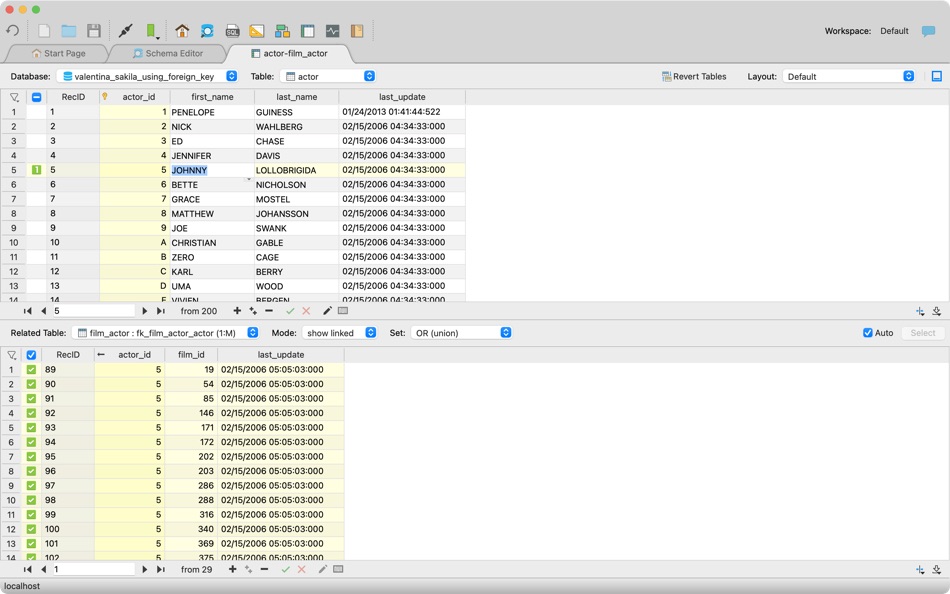This screenshot has height=594, width=950.
Task: Select the home (Servers) toolbar icon
Action: (181, 31)
